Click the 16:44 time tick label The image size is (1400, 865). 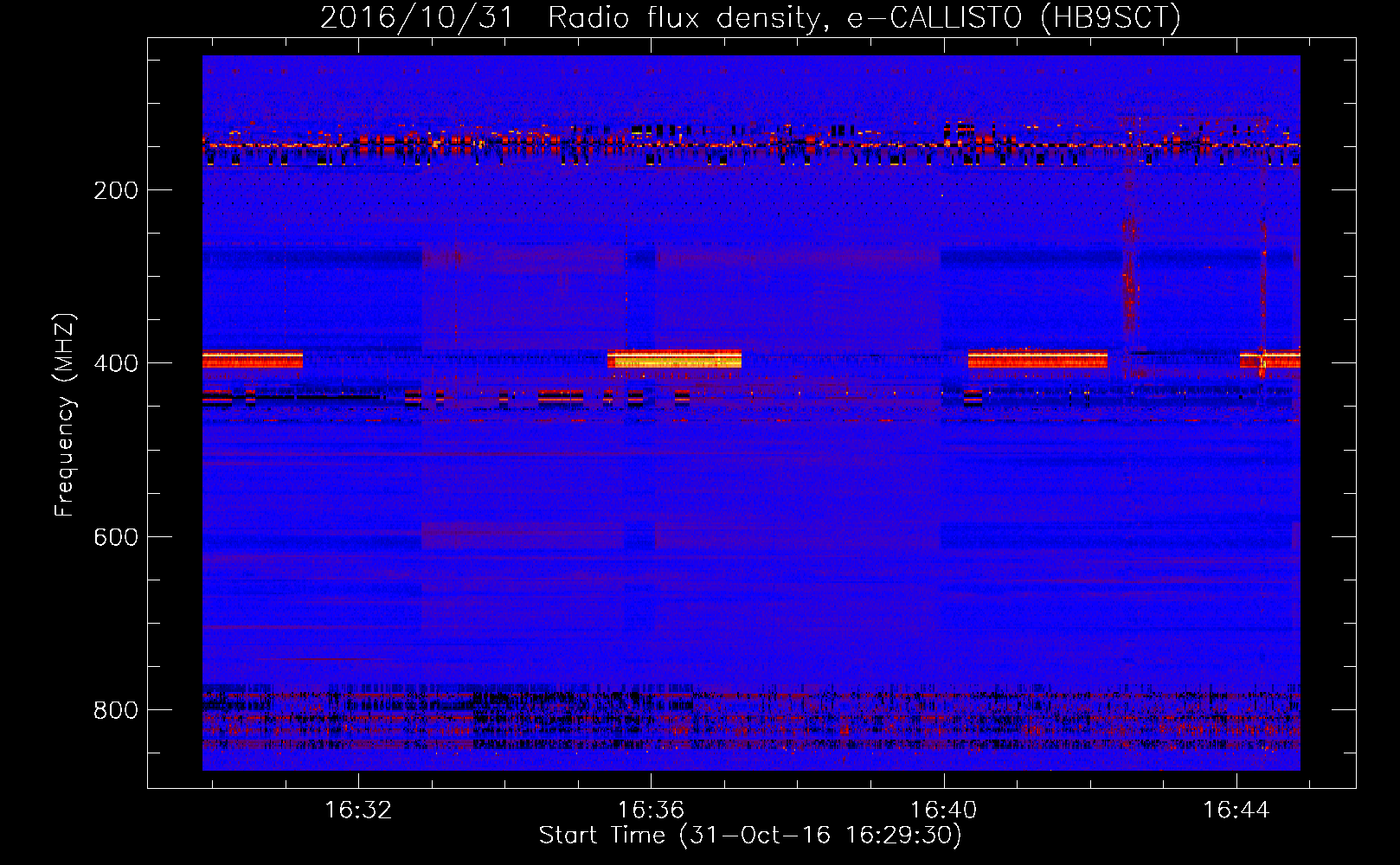pyautogui.click(x=1236, y=810)
